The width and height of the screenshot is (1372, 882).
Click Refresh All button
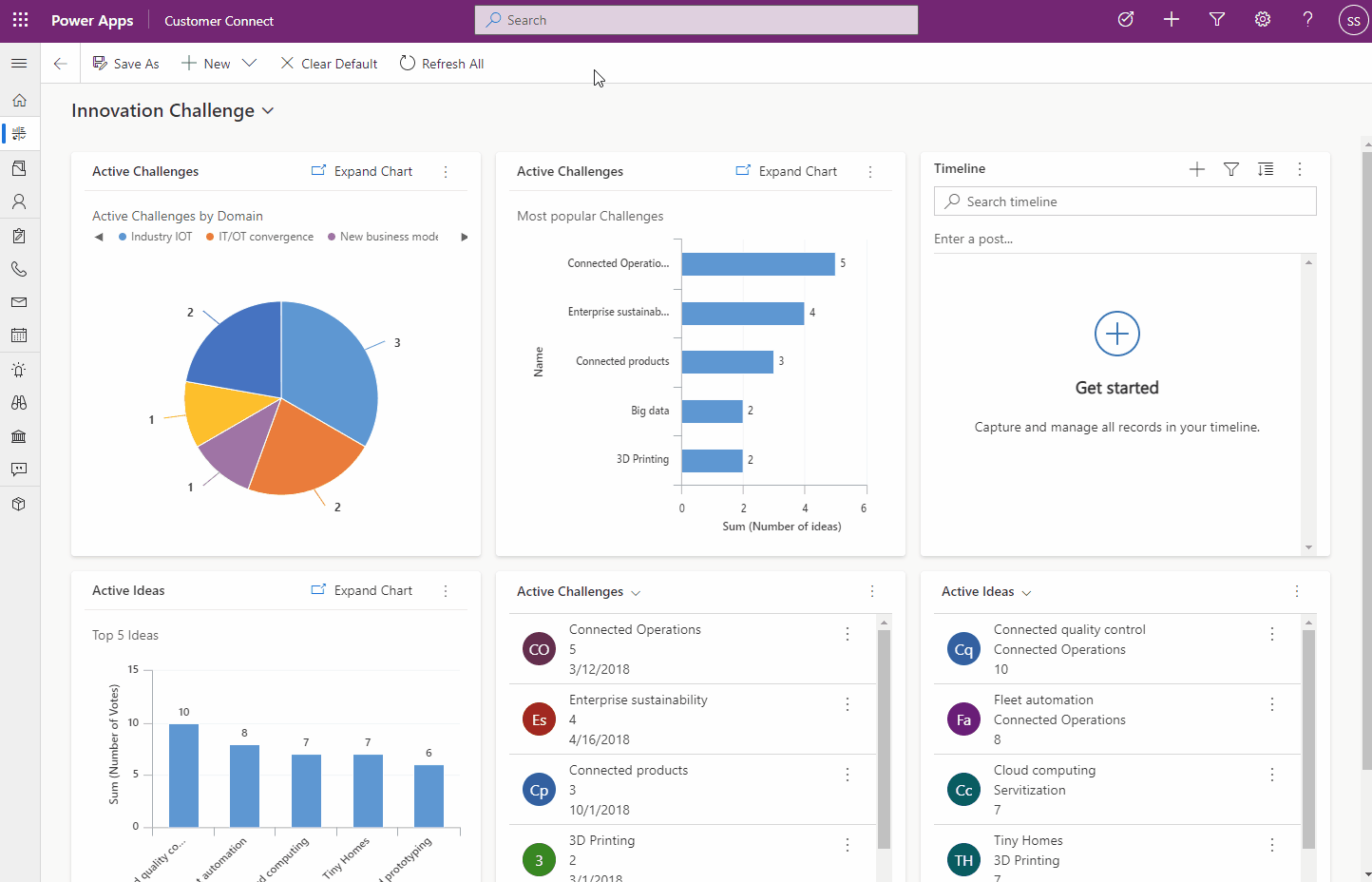coord(442,64)
